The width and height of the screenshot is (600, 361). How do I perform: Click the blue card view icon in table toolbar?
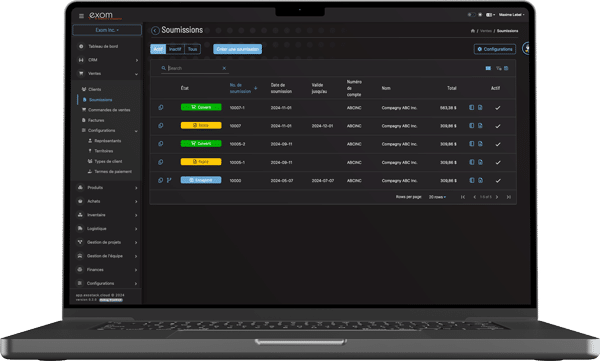pyautogui.click(x=488, y=68)
